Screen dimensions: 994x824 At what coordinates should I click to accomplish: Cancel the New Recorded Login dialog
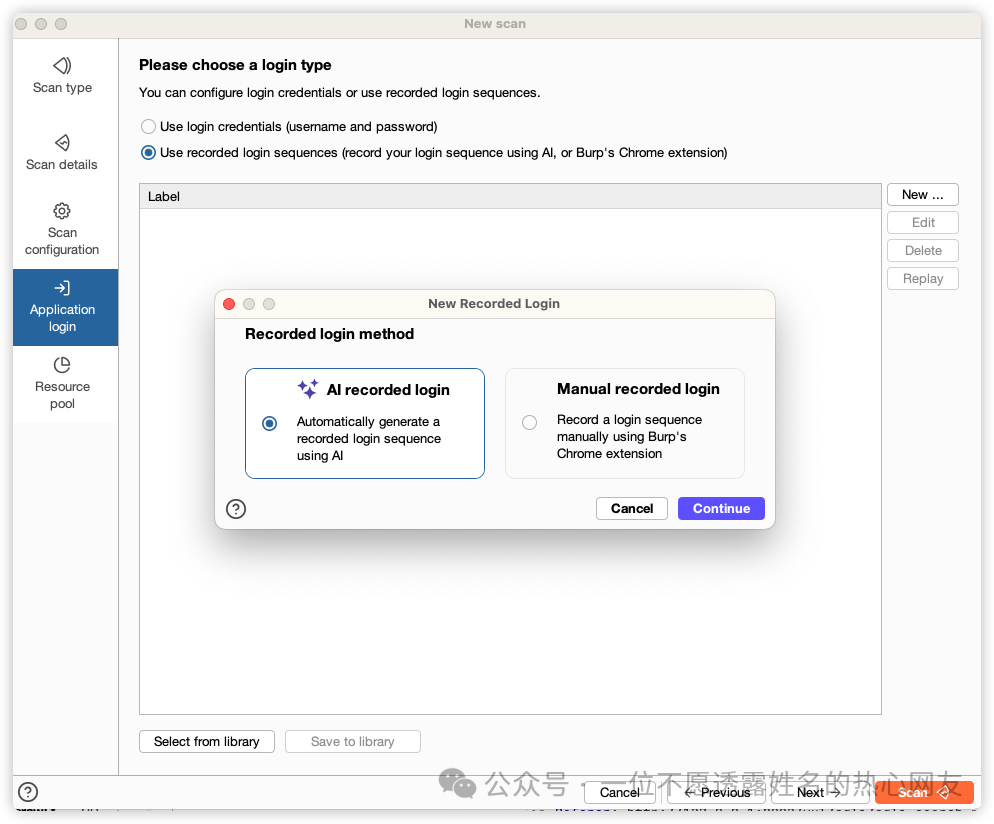pyautogui.click(x=631, y=508)
